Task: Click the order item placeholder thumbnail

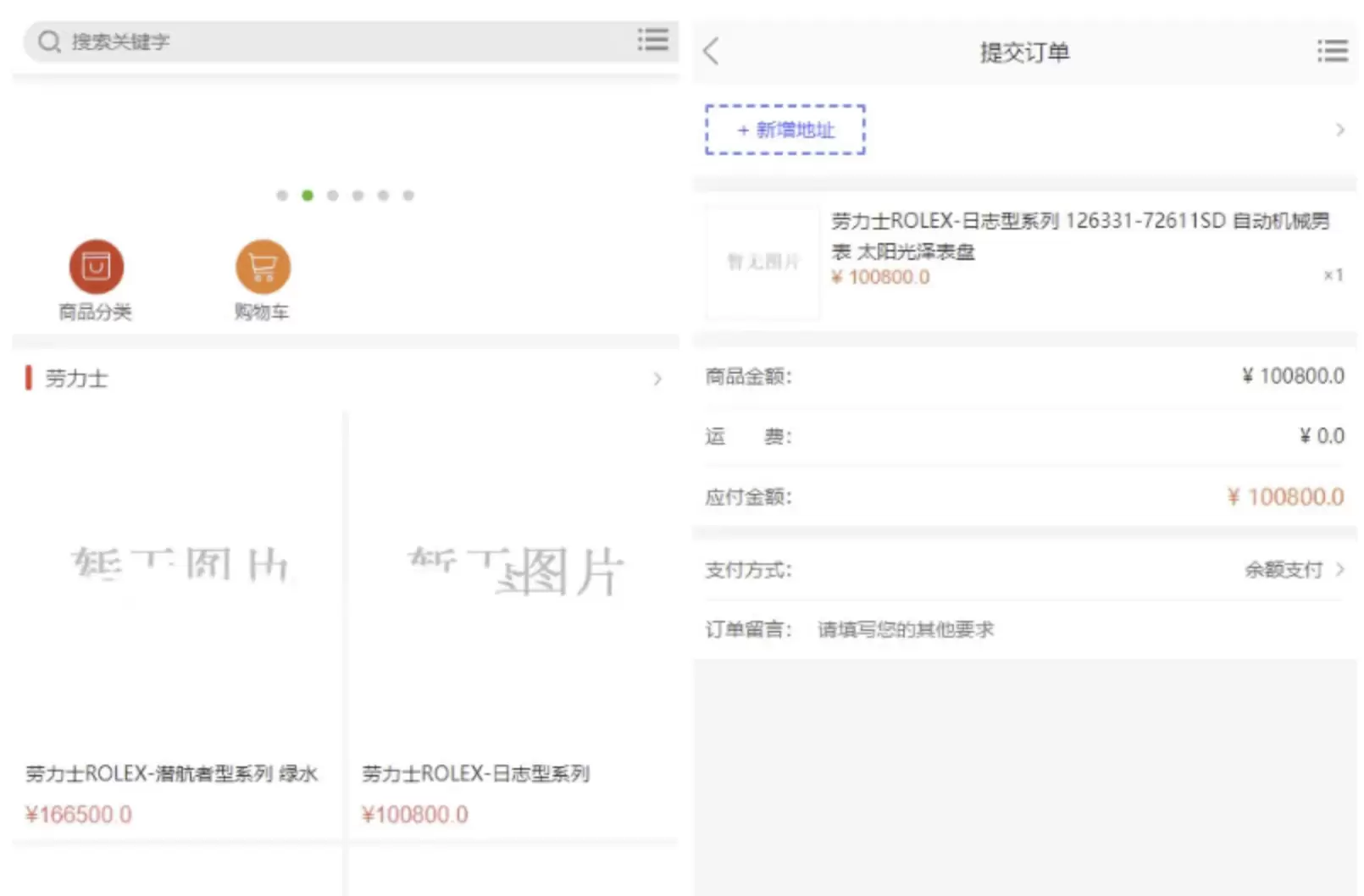Action: click(x=762, y=263)
